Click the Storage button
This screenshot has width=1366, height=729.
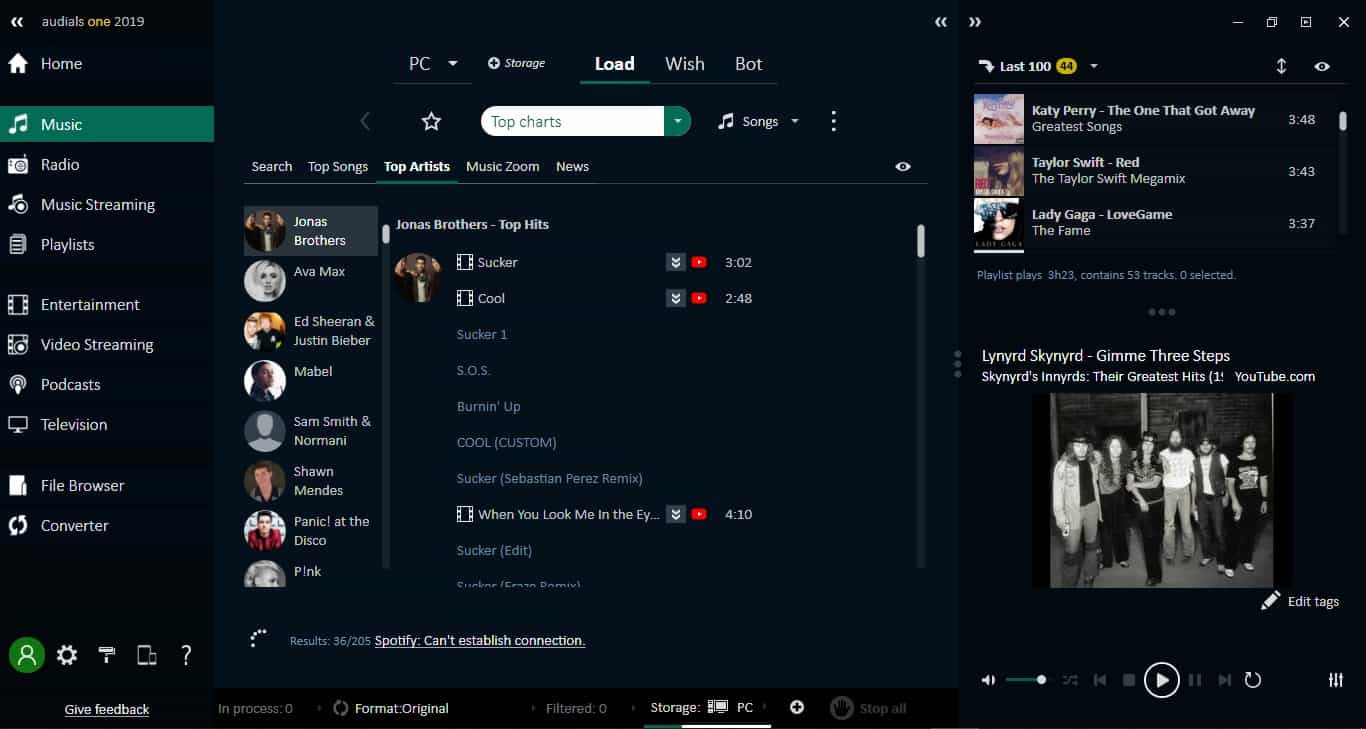click(516, 63)
